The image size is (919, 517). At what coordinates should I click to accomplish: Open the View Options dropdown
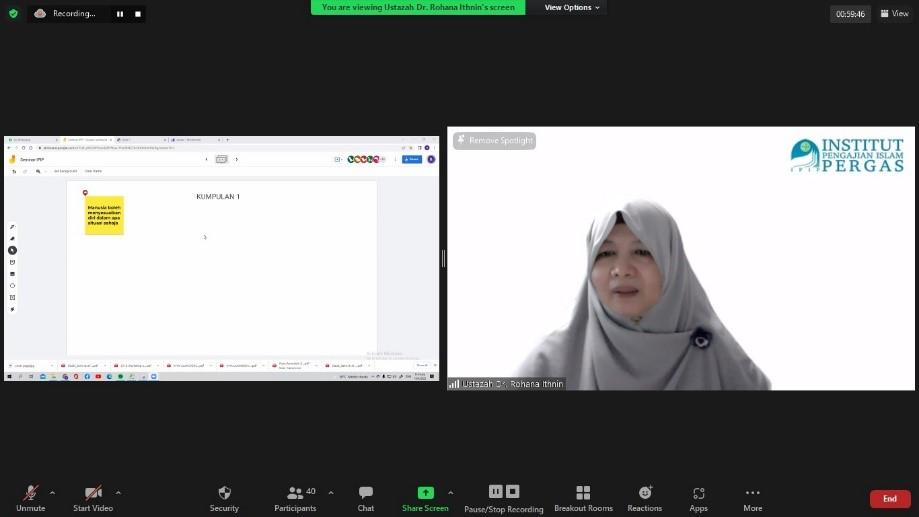coord(571,8)
